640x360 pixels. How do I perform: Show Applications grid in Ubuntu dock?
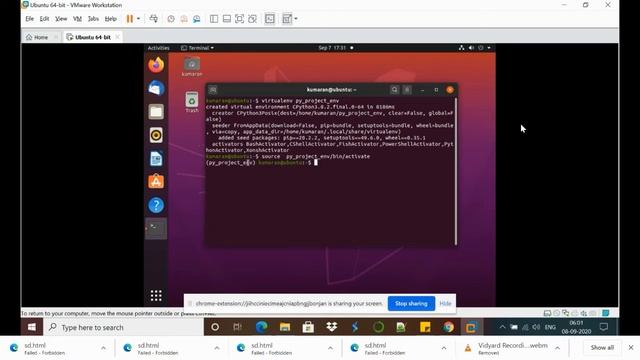[156, 296]
